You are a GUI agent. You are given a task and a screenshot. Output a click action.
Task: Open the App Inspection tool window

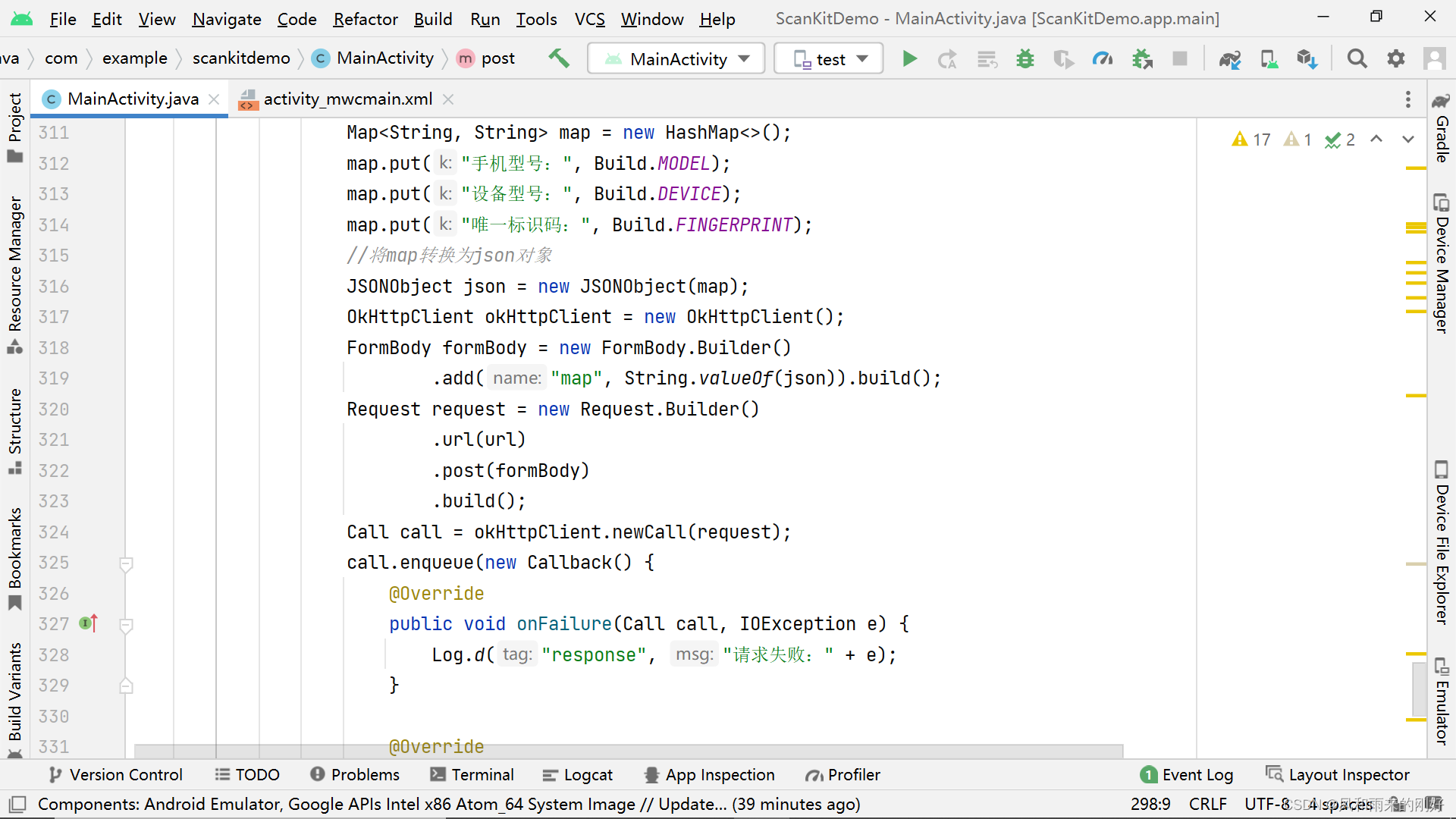[x=709, y=774]
